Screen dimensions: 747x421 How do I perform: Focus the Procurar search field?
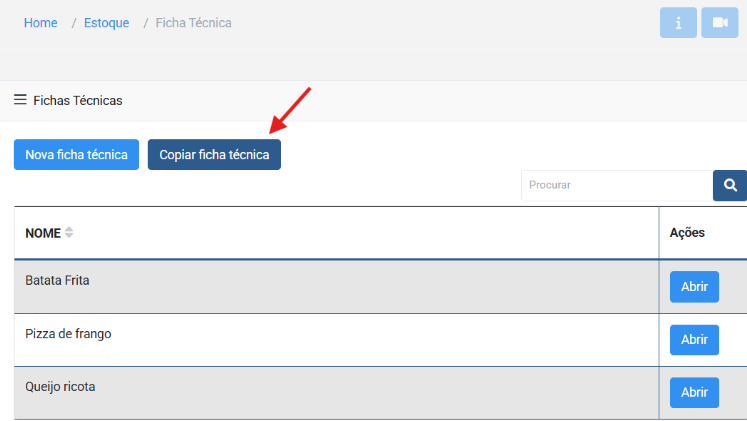point(615,185)
